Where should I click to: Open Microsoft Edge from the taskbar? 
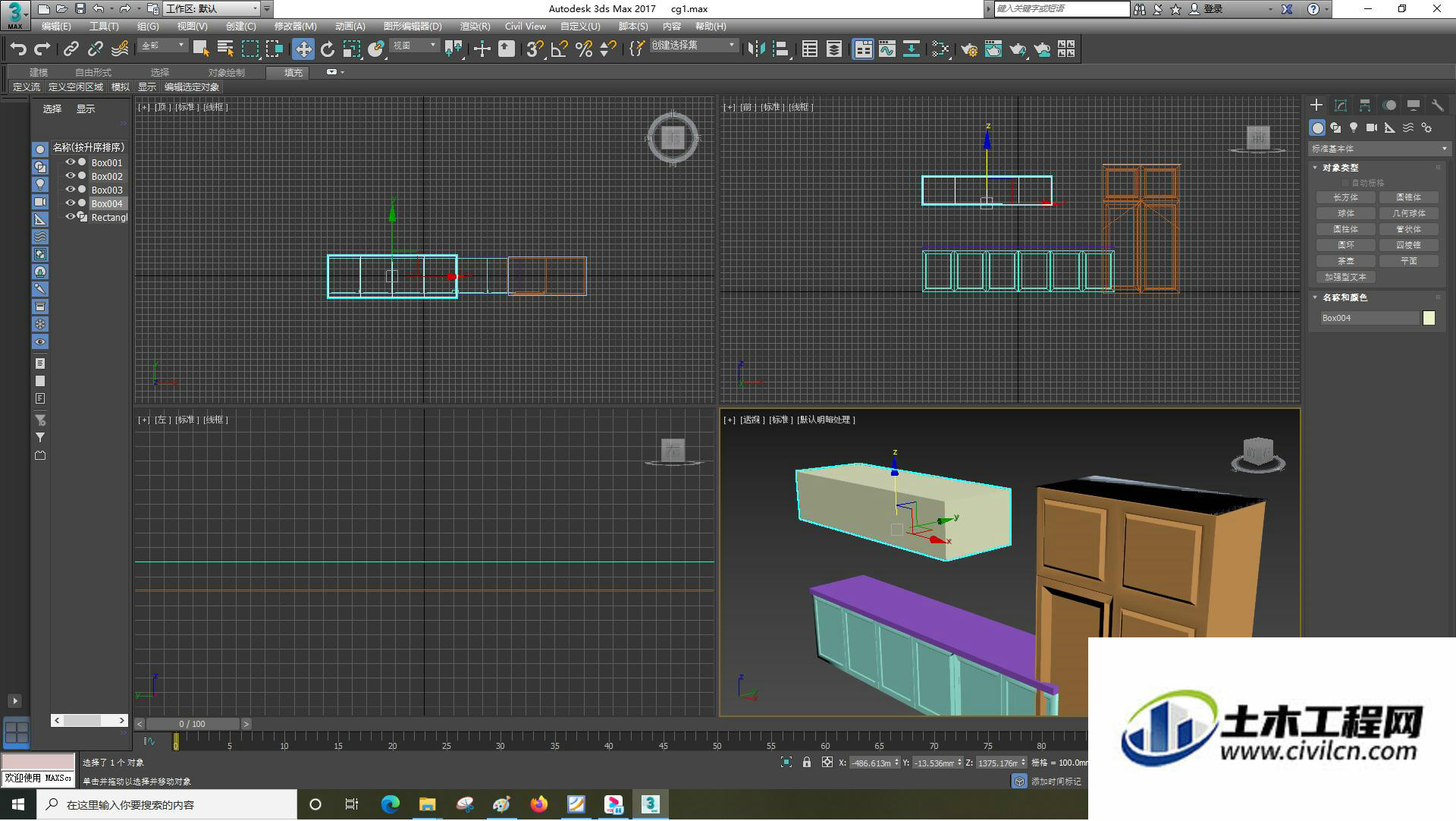(x=390, y=805)
